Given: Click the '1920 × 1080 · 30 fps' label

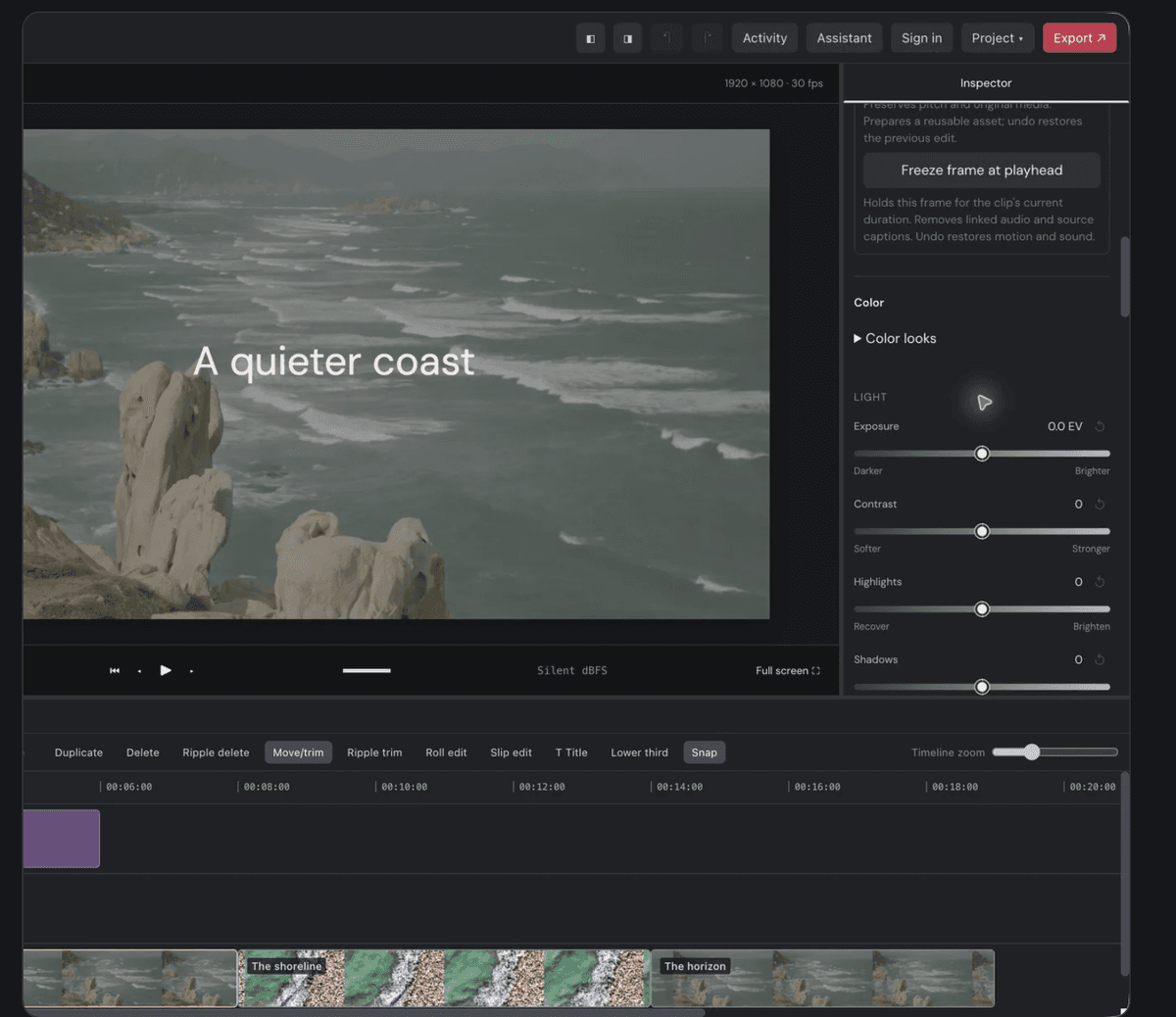Looking at the screenshot, I should 773,83.
